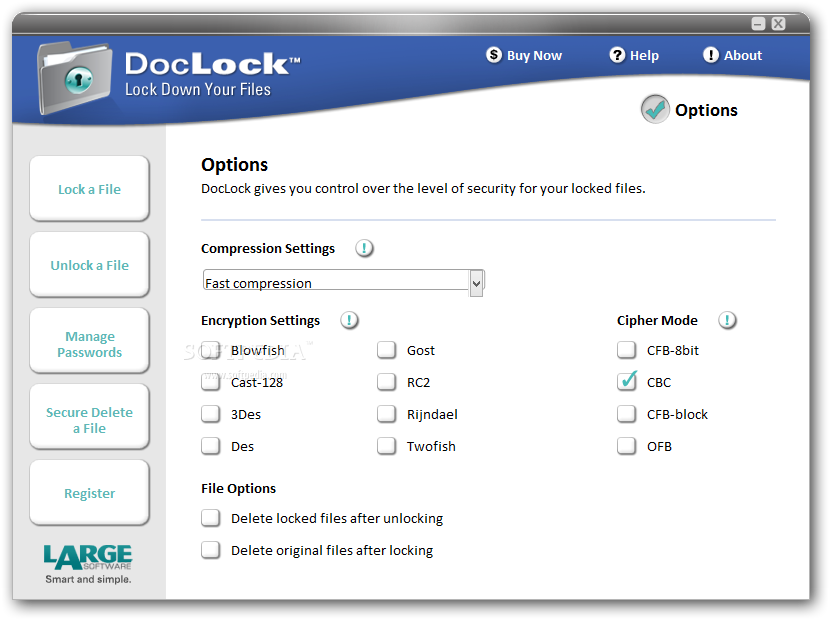Click the Twofish label text
The image size is (830, 620).
[x=431, y=446]
